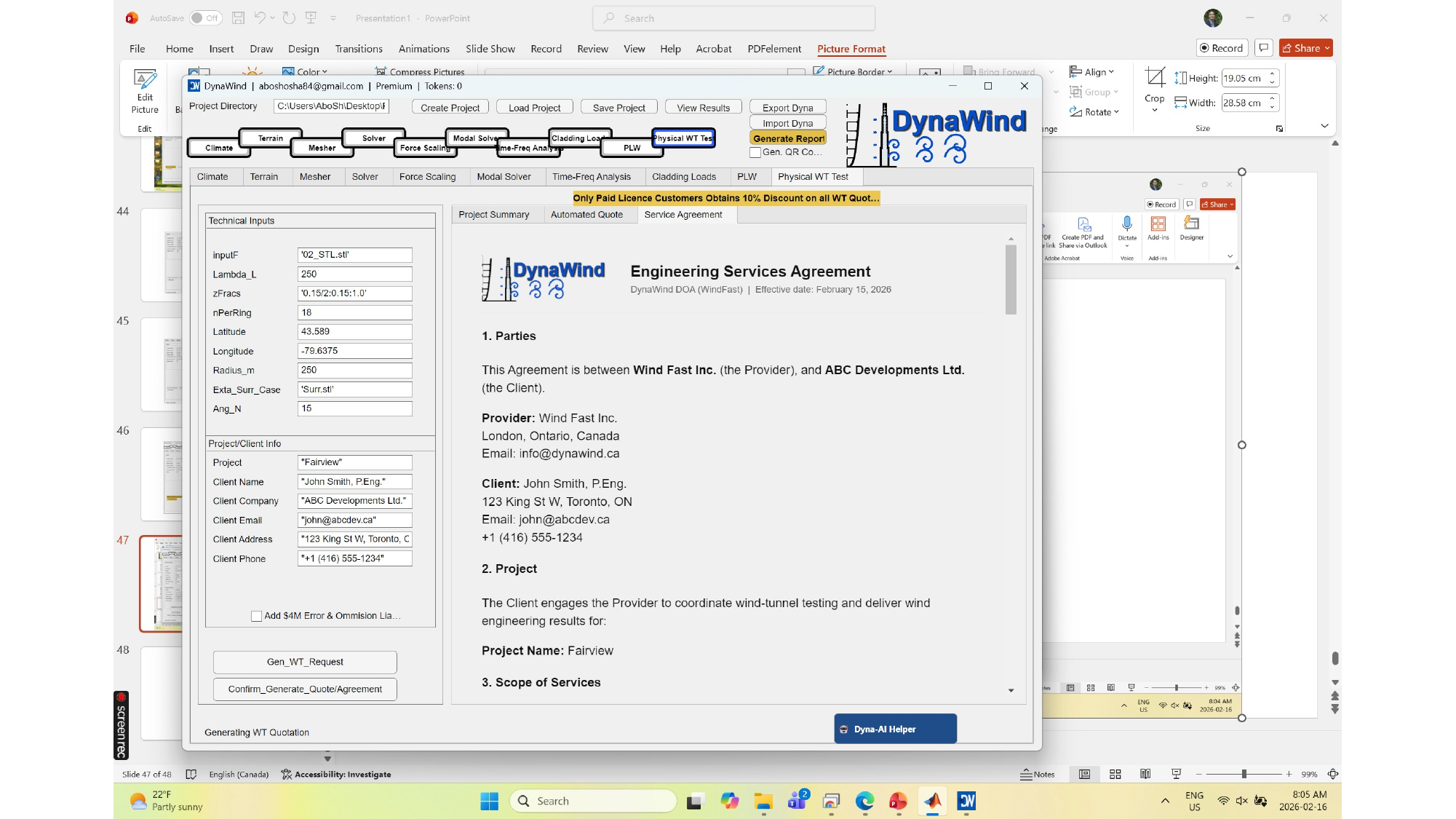Open the Rotate dropdown menu
Image resolution: width=1456 pixels, height=819 pixels.
(x=1095, y=112)
